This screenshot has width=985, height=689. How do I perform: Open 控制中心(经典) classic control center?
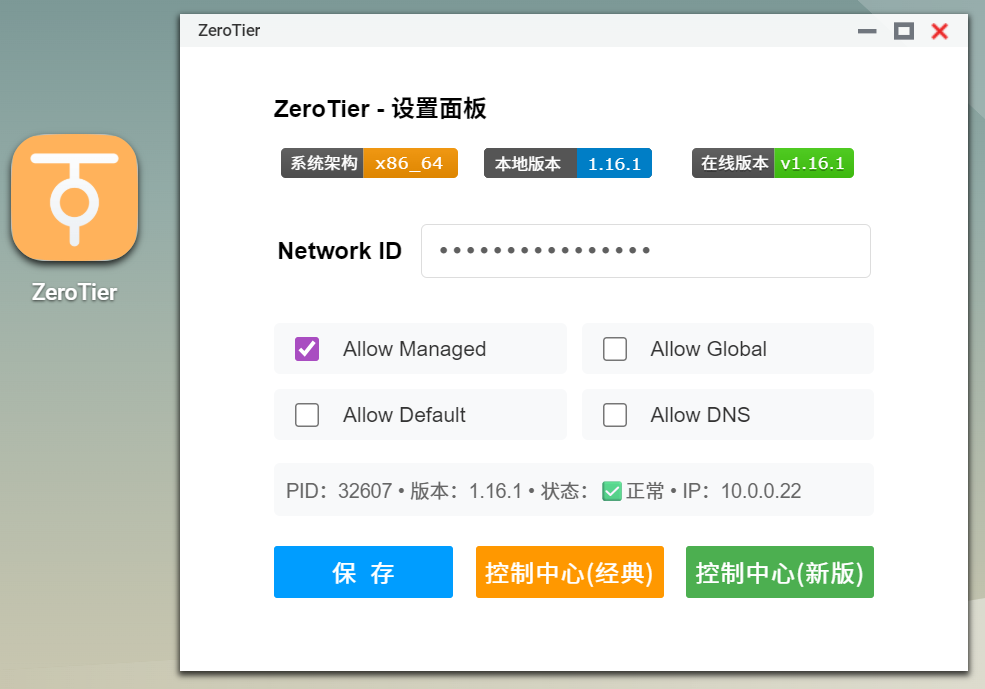pyautogui.click(x=570, y=572)
